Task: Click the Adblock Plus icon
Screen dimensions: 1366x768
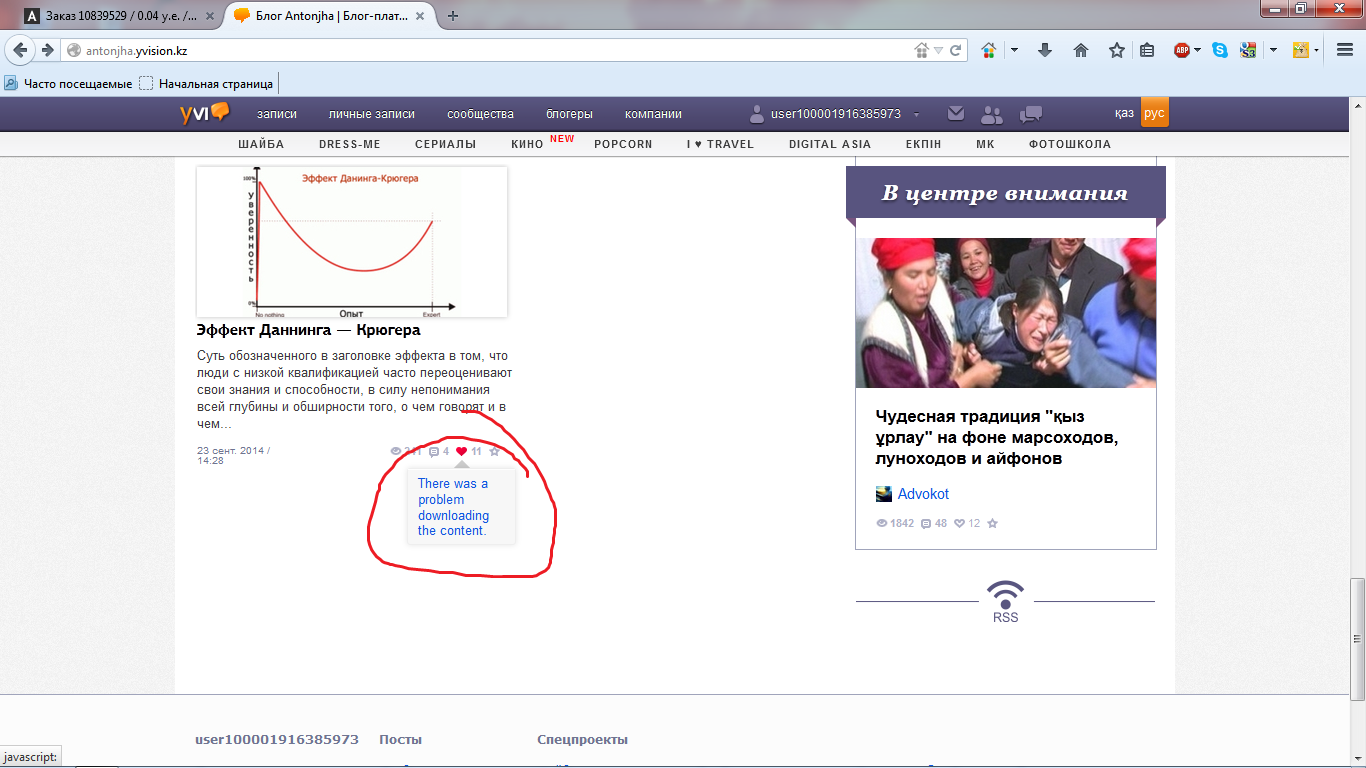Action: 1181,50
